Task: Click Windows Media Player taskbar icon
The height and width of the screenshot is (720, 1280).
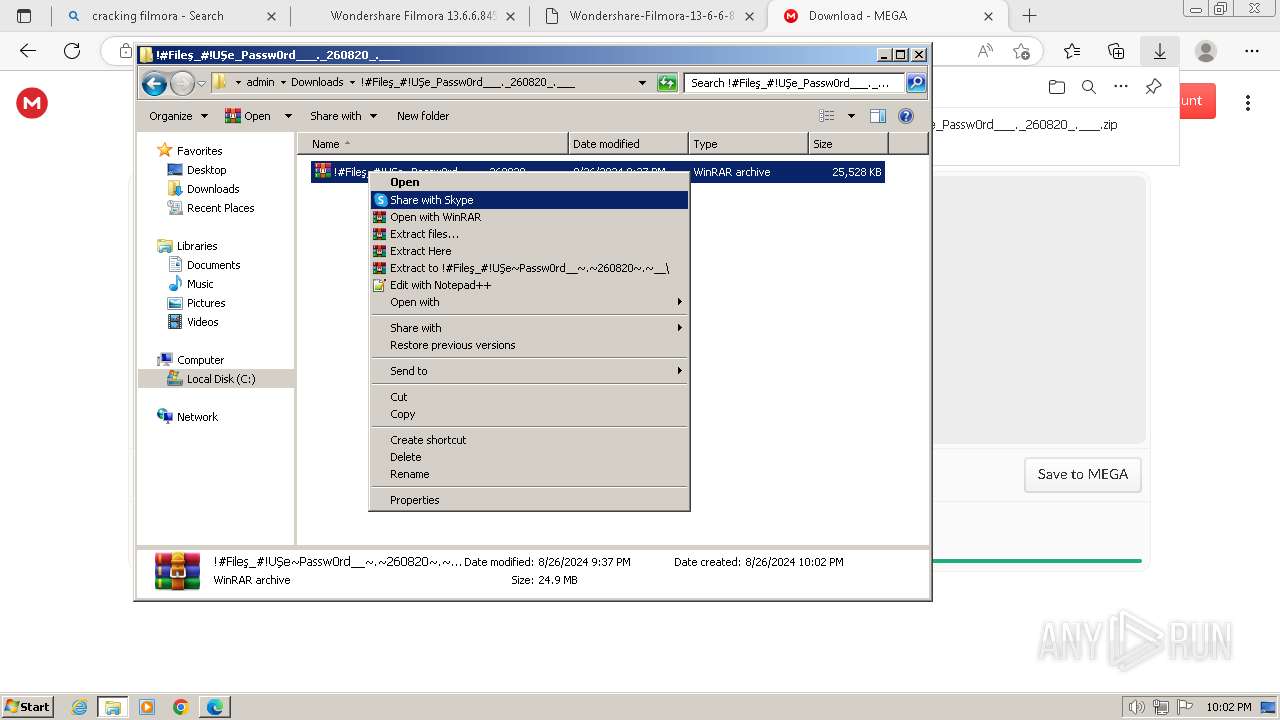Action: point(147,707)
